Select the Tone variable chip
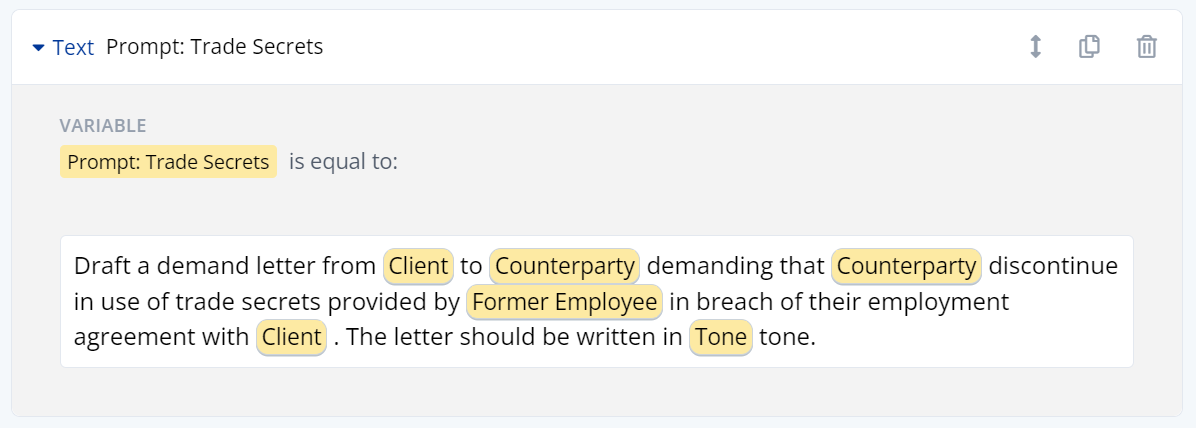Viewport: 1196px width, 428px height. (x=720, y=337)
